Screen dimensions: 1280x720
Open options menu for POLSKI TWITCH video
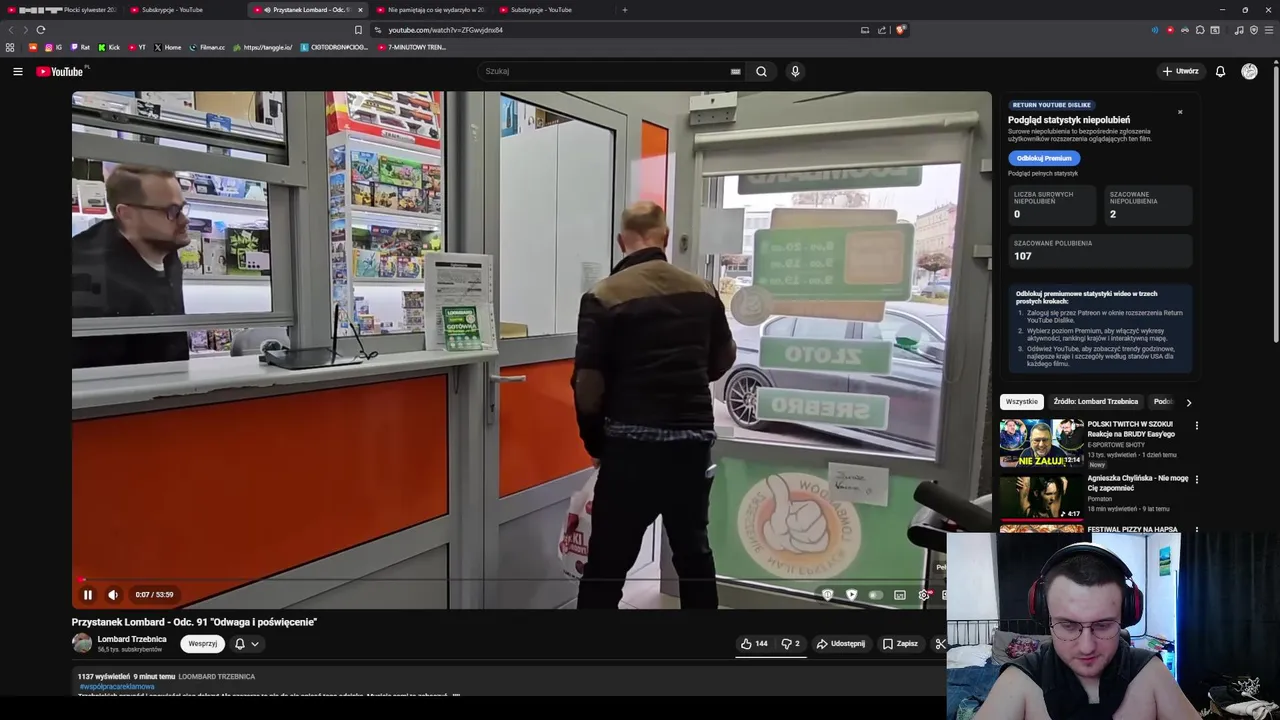click(x=1196, y=426)
